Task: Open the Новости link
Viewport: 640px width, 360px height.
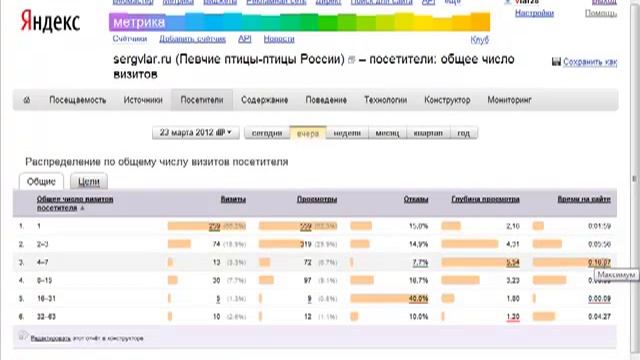Action: (x=279, y=39)
